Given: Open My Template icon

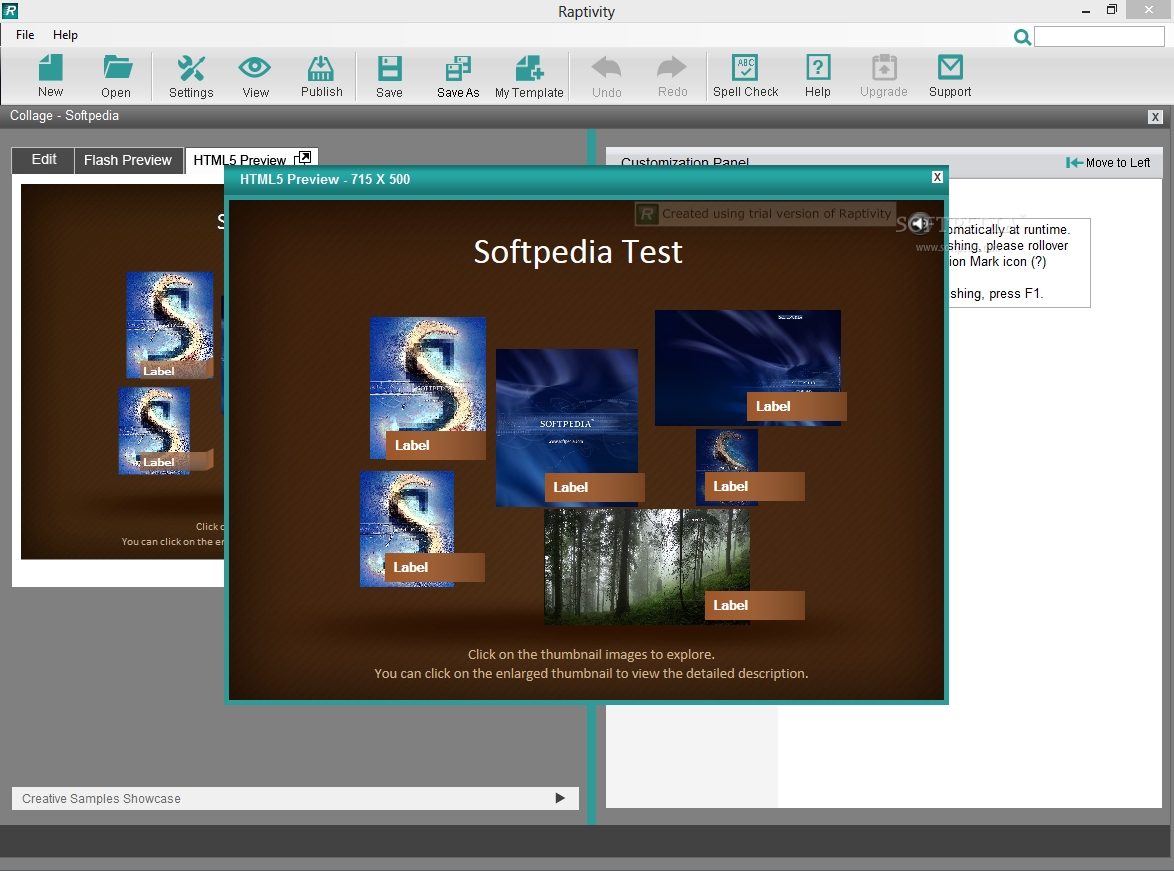Looking at the screenshot, I should (529, 76).
